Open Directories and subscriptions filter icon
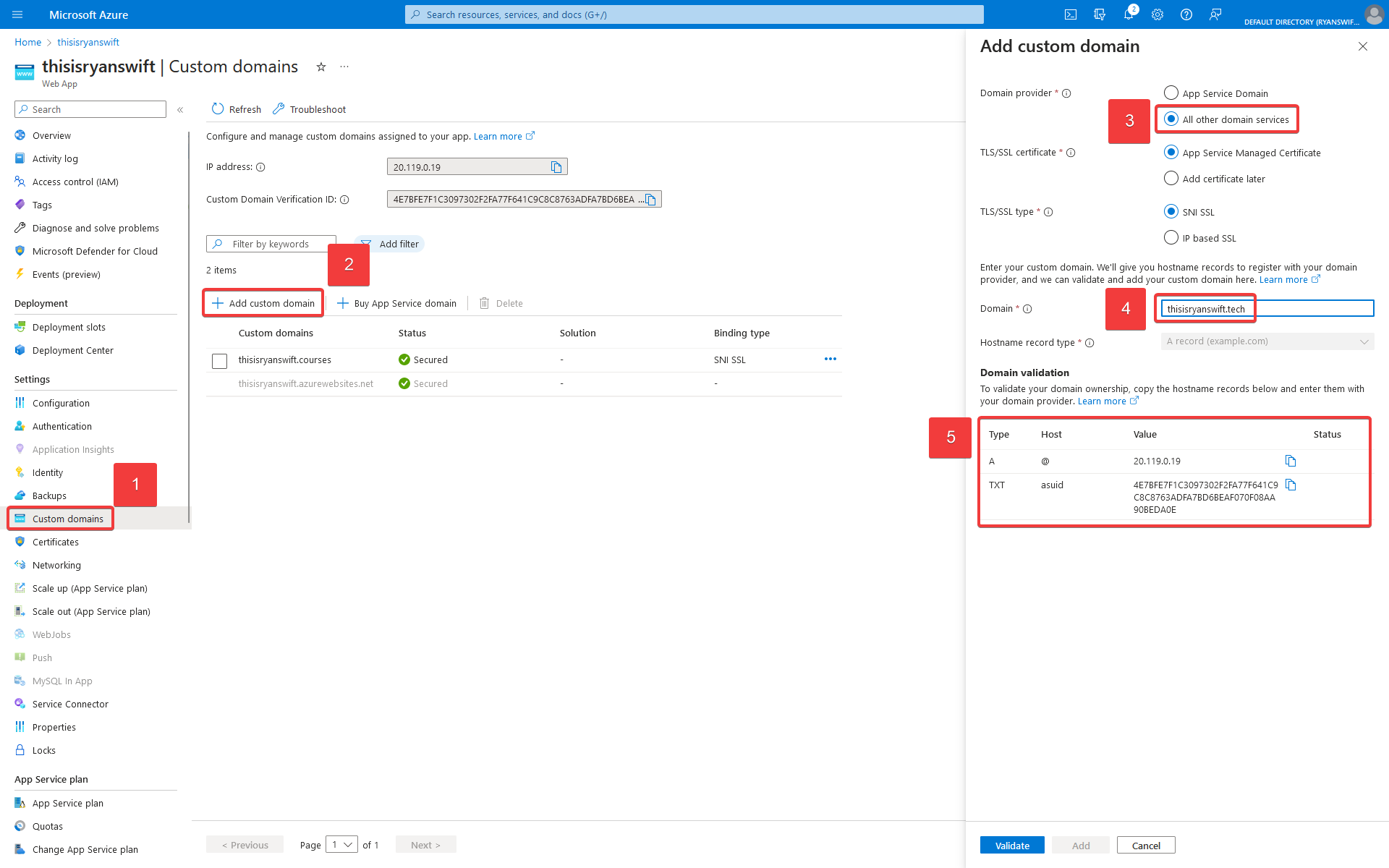This screenshot has width=1389, height=868. [x=1100, y=14]
